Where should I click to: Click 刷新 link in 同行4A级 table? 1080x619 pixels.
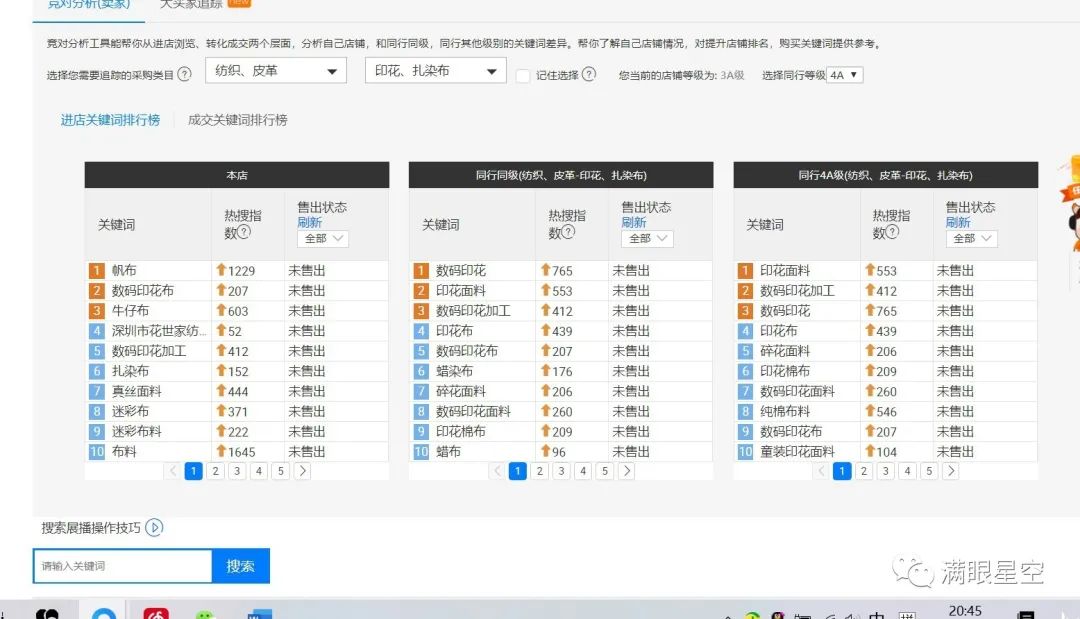coord(957,222)
